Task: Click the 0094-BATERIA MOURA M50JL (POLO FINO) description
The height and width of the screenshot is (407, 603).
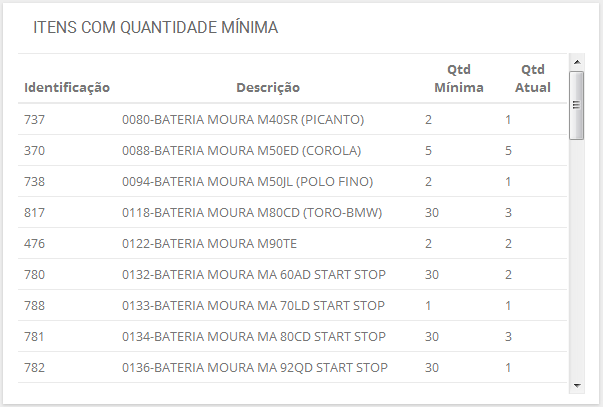Action: pyautogui.click(x=247, y=182)
